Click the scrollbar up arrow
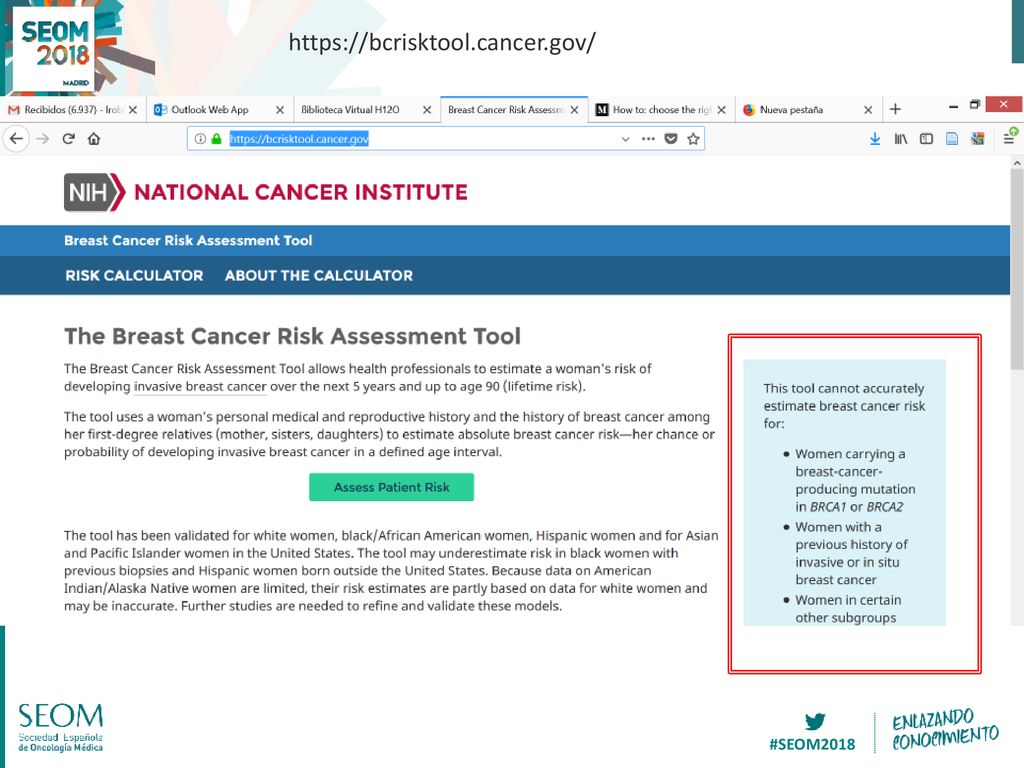 (1017, 162)
